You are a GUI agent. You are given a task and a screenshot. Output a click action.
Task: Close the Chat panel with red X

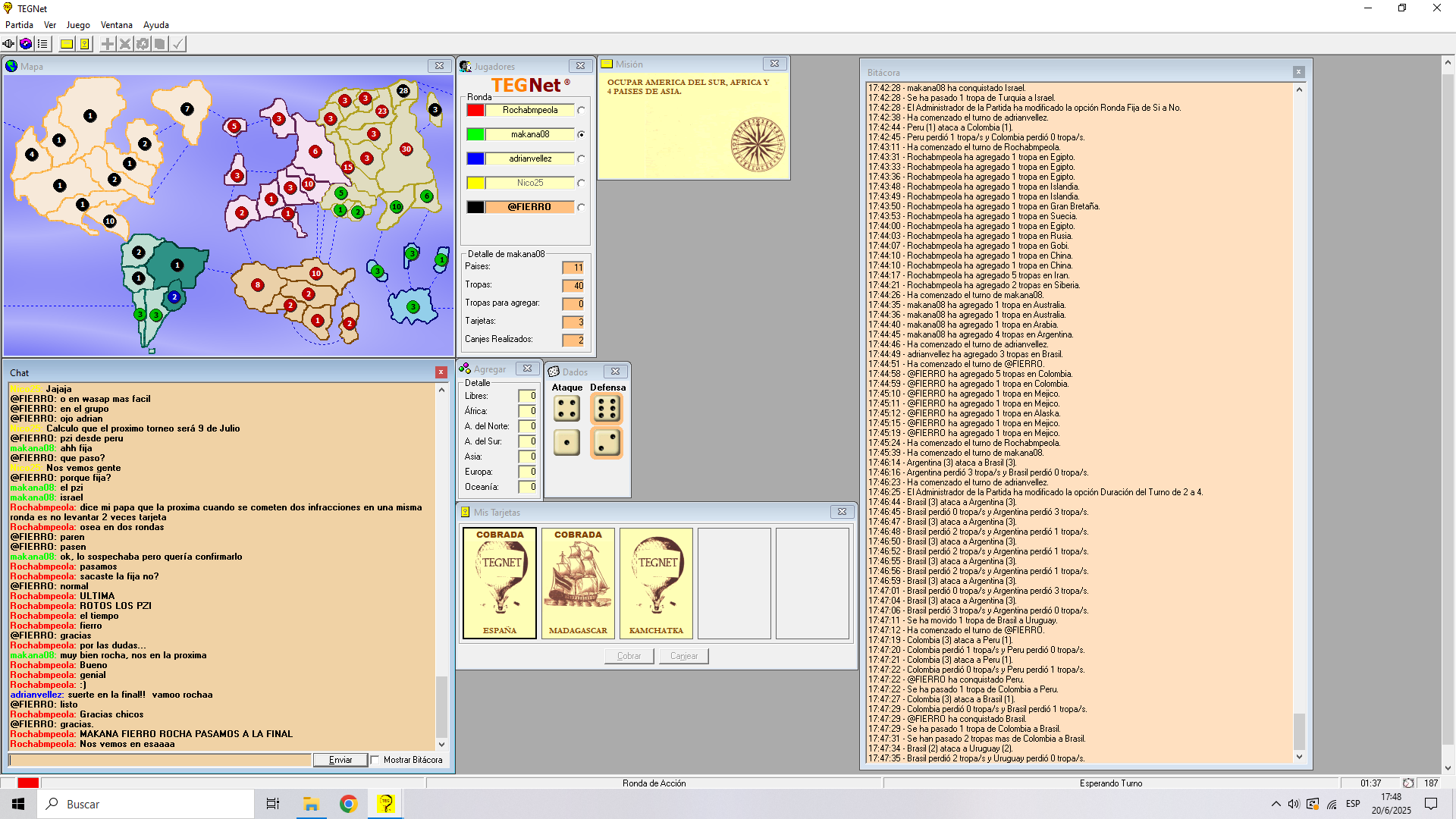(x=441, y=372)
